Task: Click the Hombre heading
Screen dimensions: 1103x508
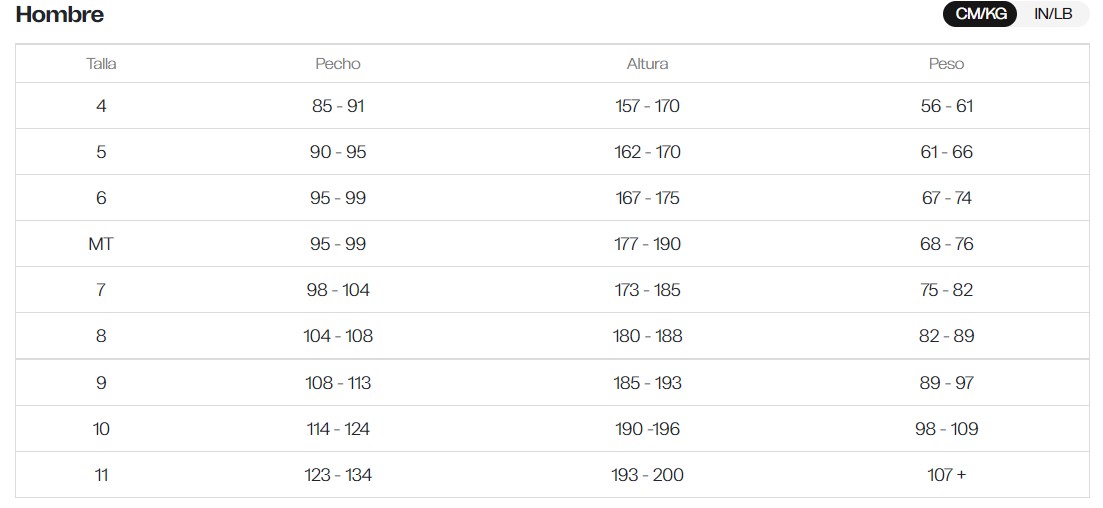Action: pos(60,15)
